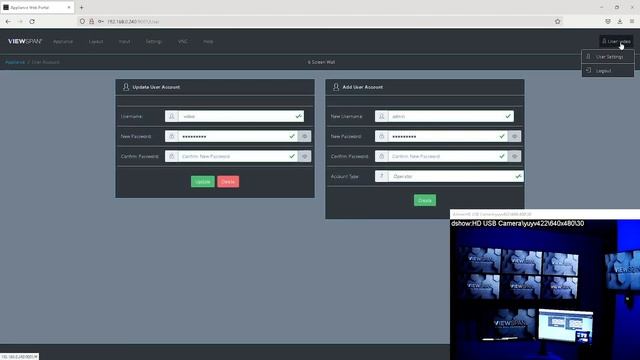This screenshot has height=360, width=640.
Task: Focus the Username field in Update User Account
Action: pos(241,116)
